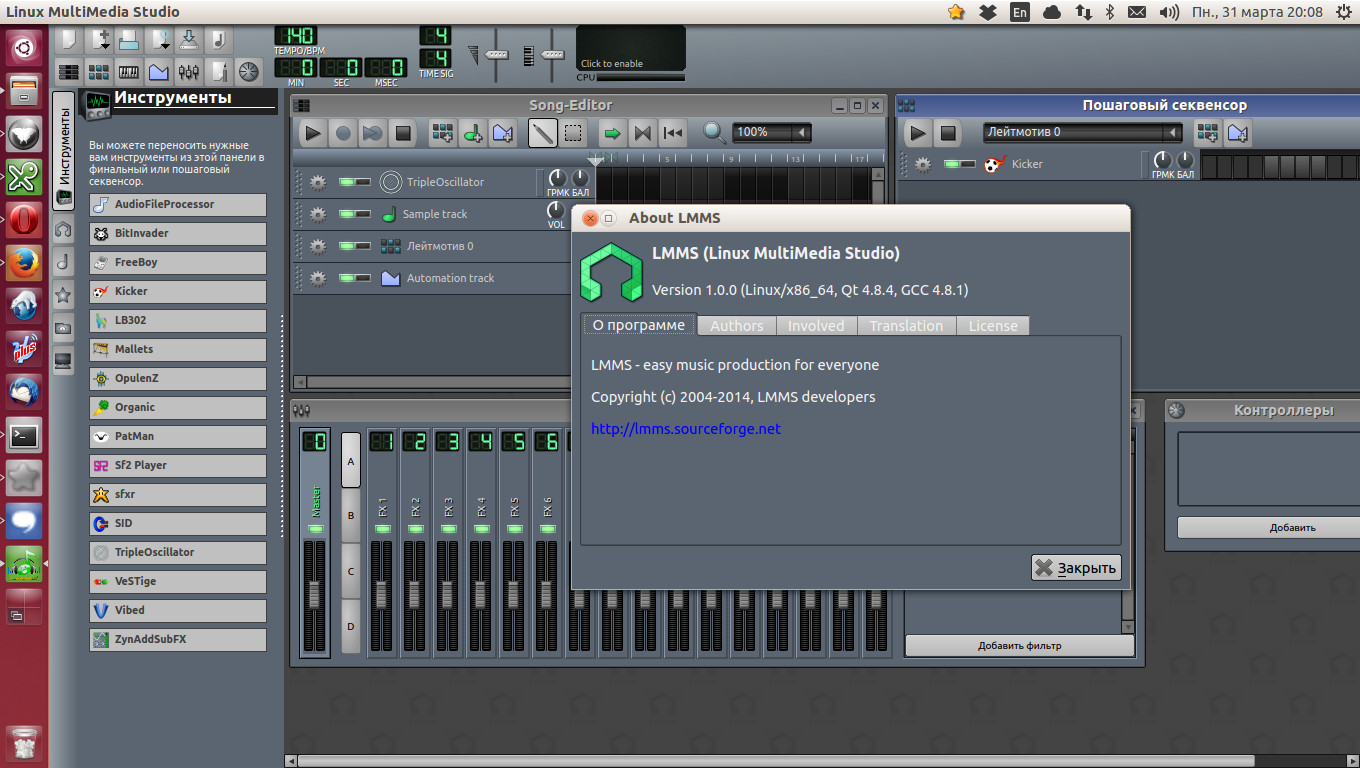The image size is (1360, 768).
Task: Select edit mode dashed-rectangle tool in Song-Editor
Action: pyautogui.click(x=572, y=131)
